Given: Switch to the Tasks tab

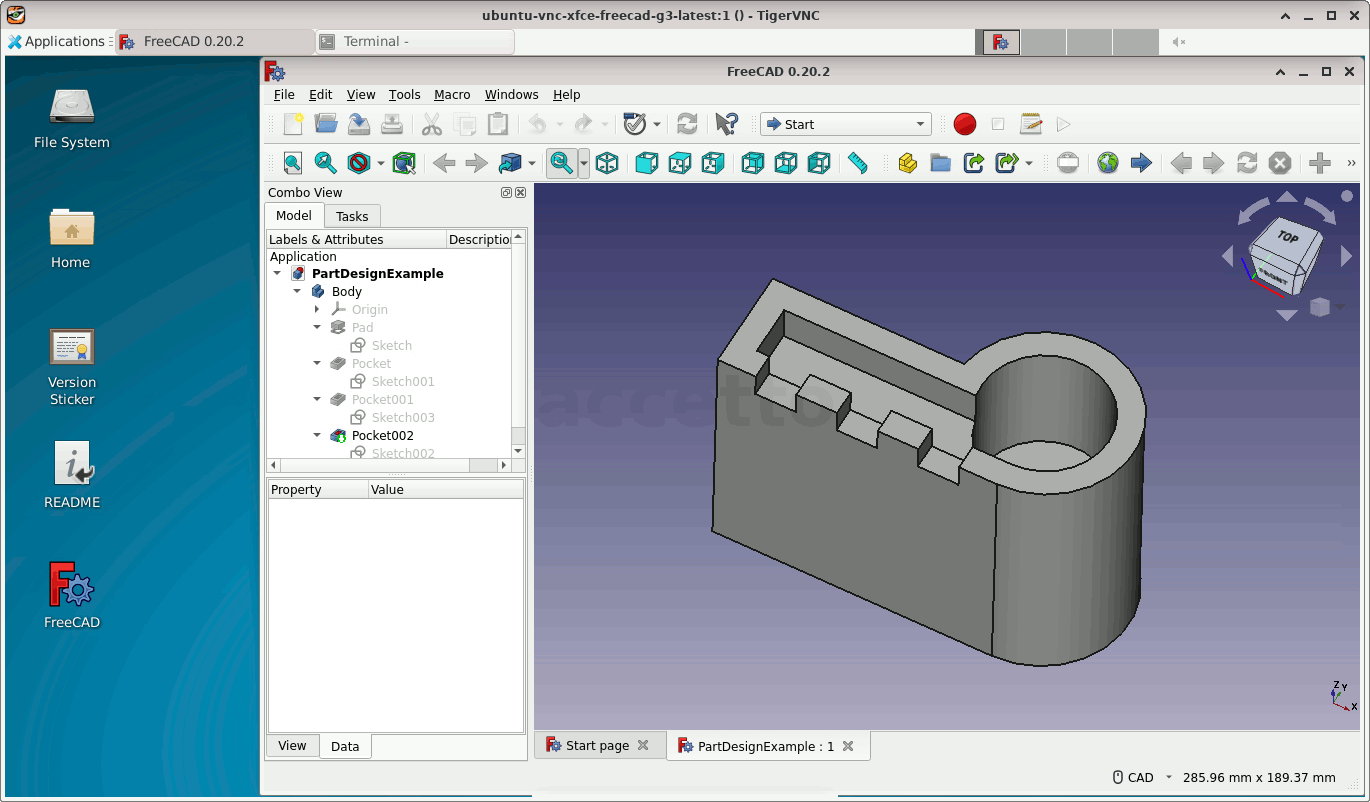Looking at the screenshot, I should [x=352, y=216].
